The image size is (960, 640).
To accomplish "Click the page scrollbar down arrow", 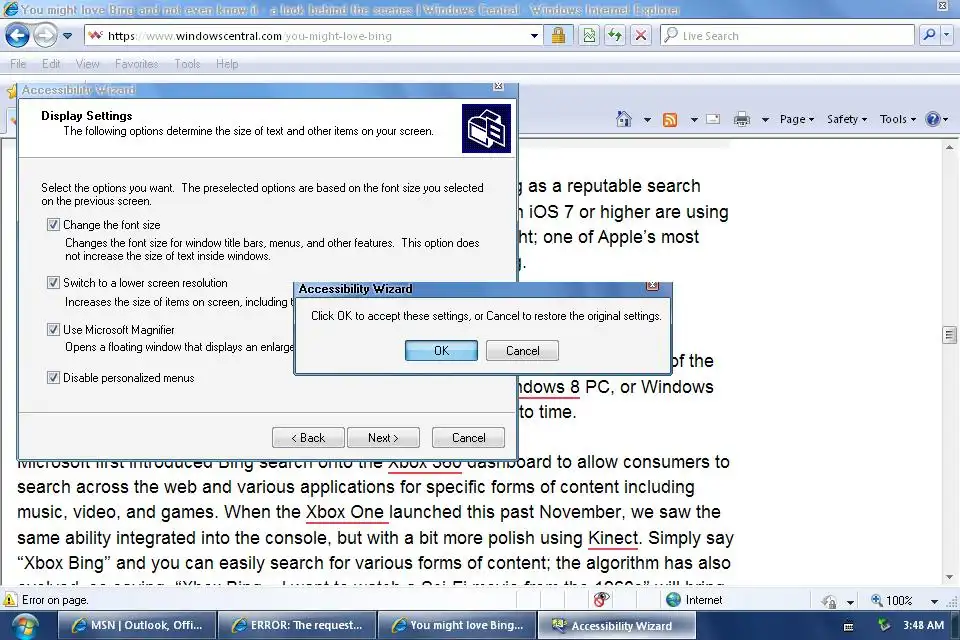I will pos(949,576).
